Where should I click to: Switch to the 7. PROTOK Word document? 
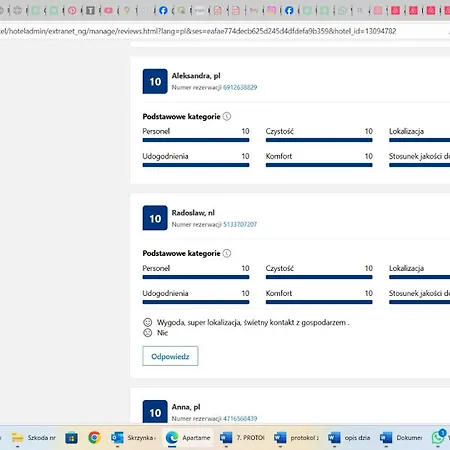[242, 437]
